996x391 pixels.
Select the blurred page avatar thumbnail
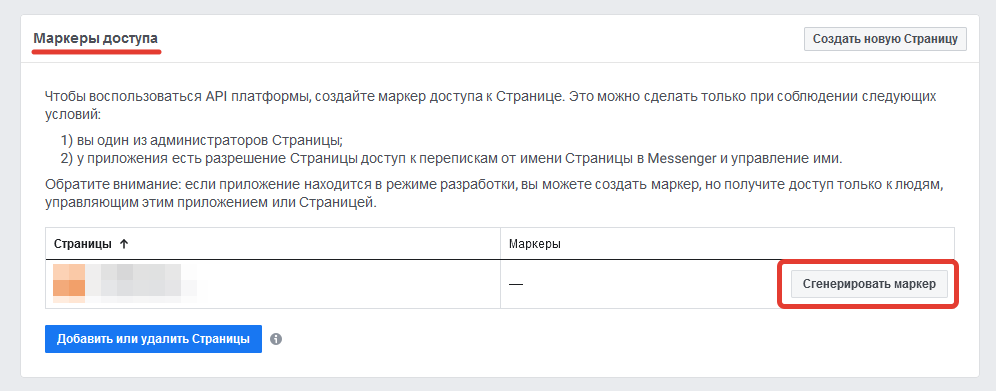[x=69, y=284]
